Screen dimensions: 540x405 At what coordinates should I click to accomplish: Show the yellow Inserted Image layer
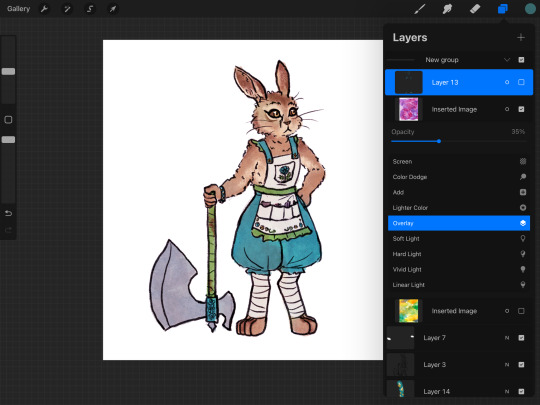[521, 311]
